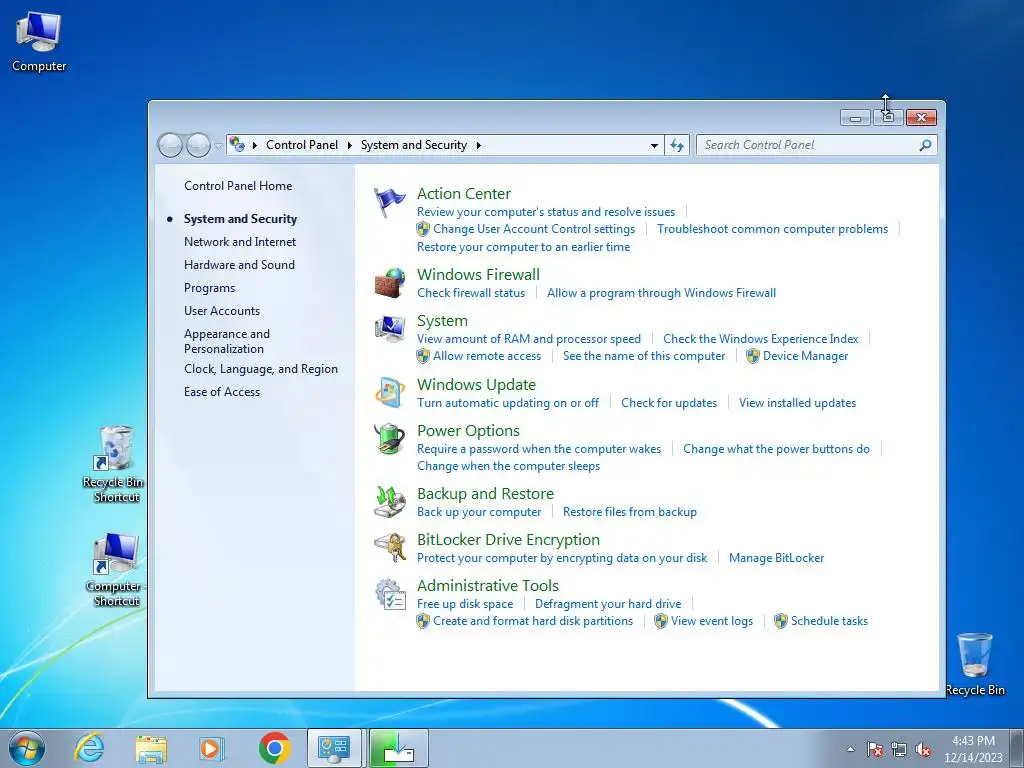Viewport: 1024px width, 768px height.
Task: Open Windows Explorer from the taskbar
Action: [151, 748]
